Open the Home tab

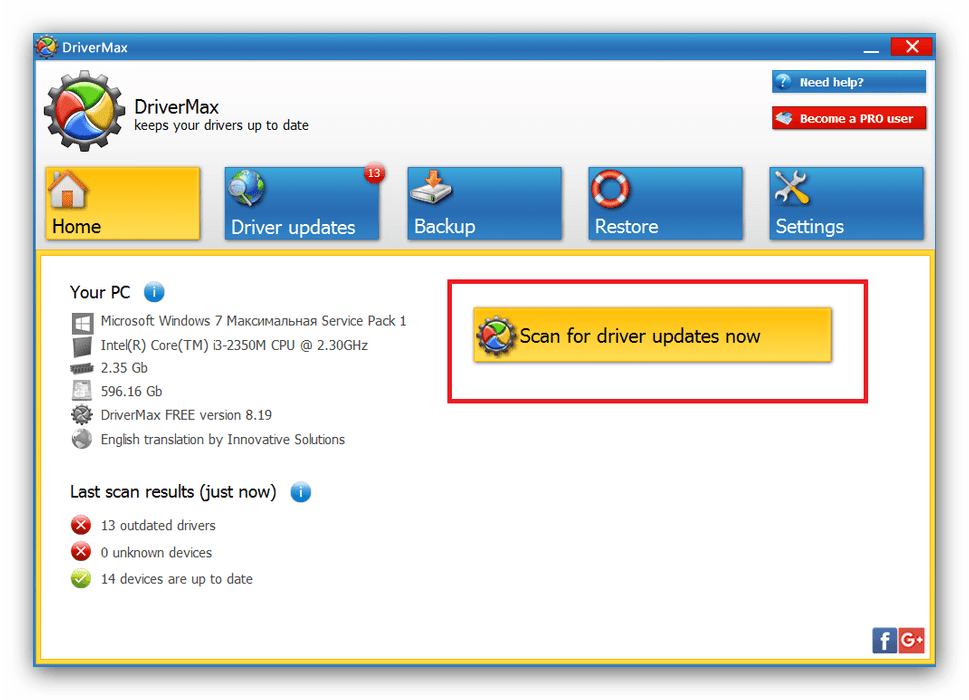click(x=123, y=204)
